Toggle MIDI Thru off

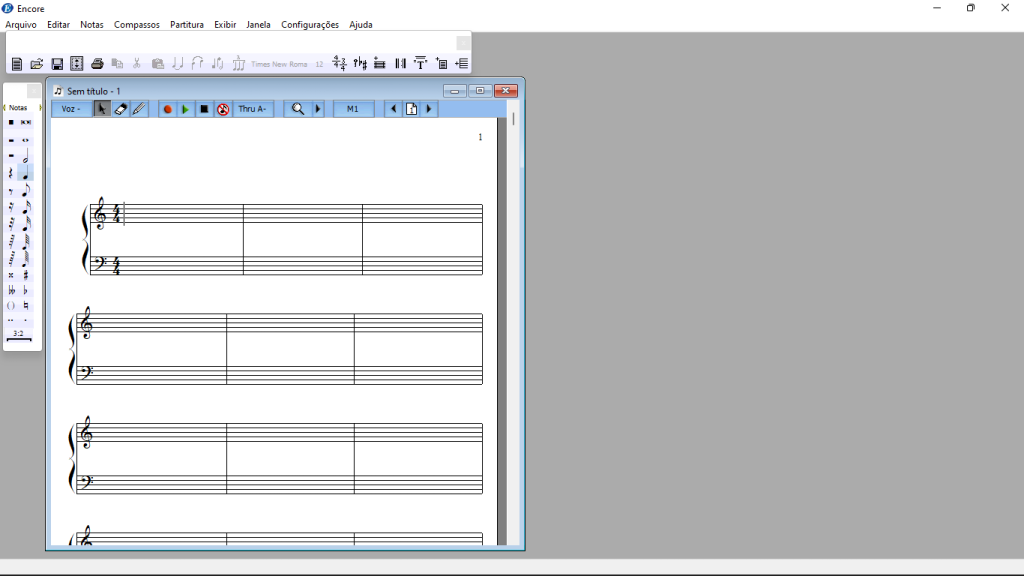pos(223,108)
